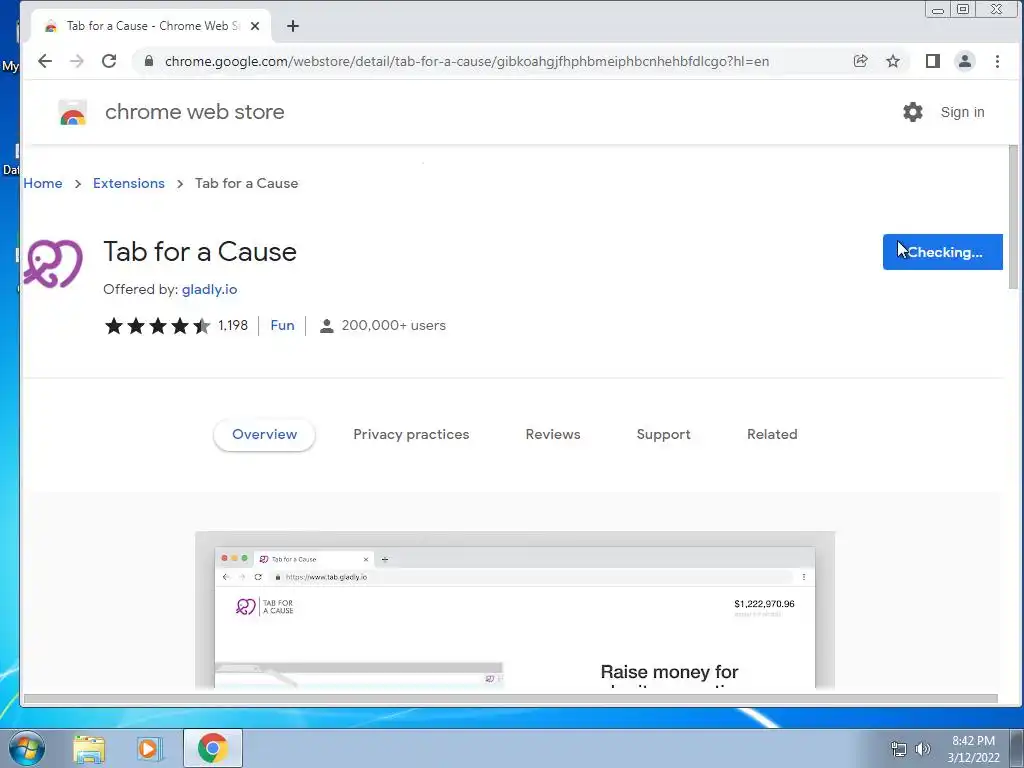Bookmark this tab with star icon
Image resolution: width=1024 pixels, height=768 pixels.
coord(893,61)
